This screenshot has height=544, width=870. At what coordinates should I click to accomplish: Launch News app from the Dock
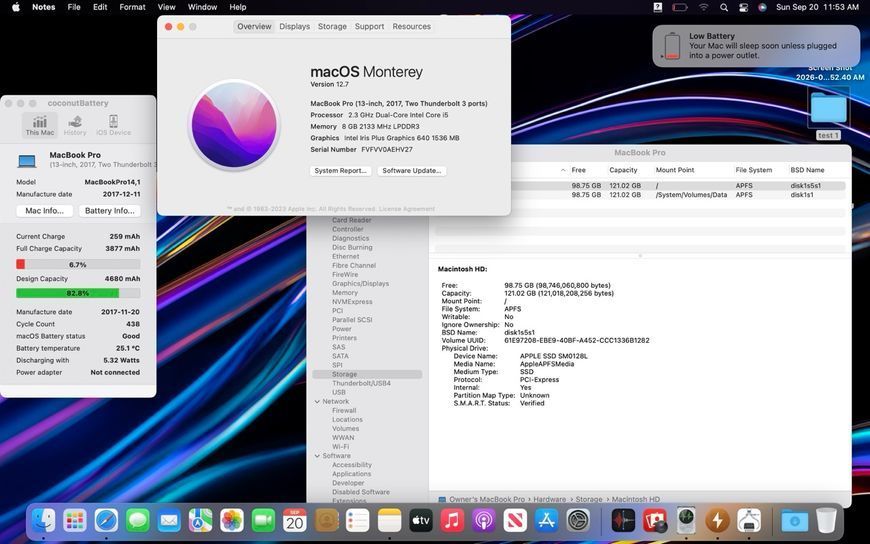[515, 521]
